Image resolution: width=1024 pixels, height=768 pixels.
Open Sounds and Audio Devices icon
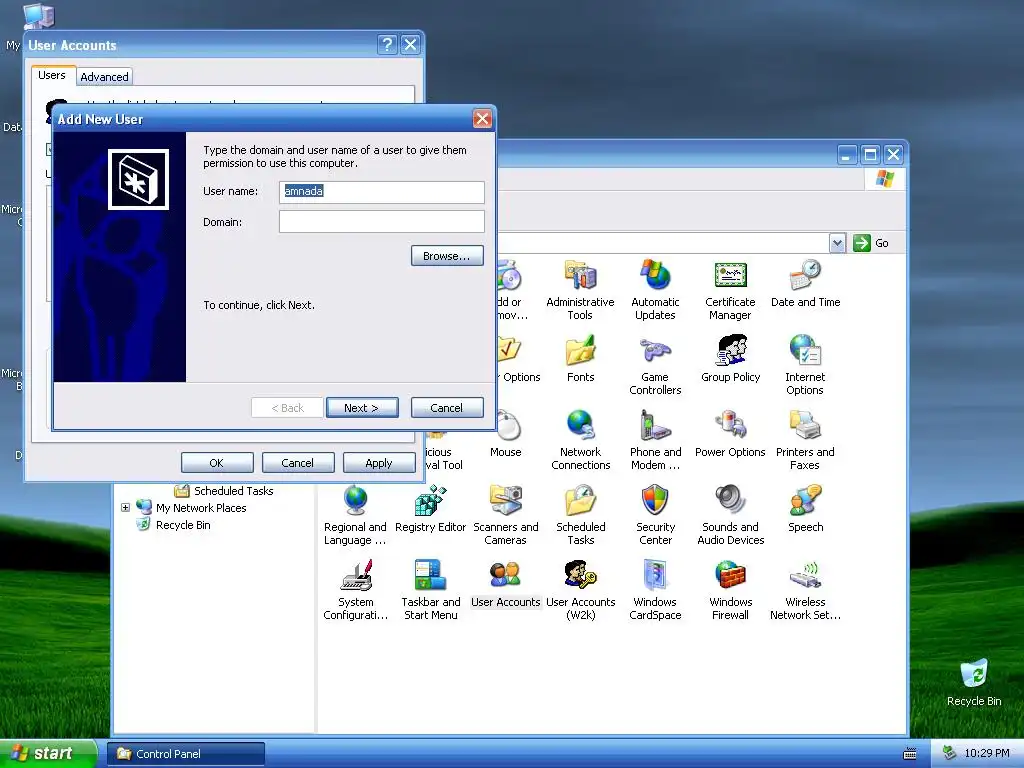730,515
